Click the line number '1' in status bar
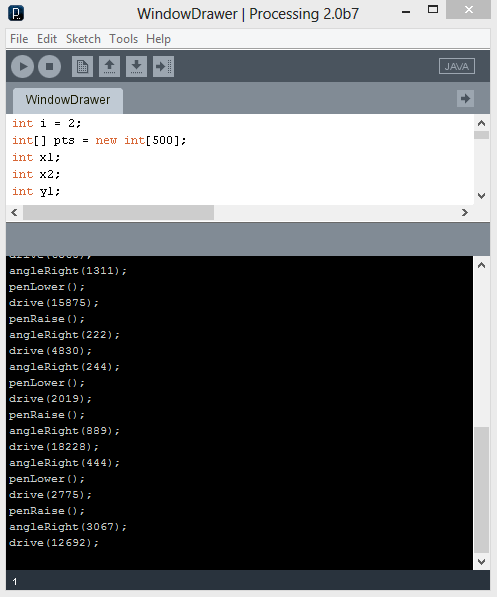This screenshot has width=497, height=597. click(15, 581)
